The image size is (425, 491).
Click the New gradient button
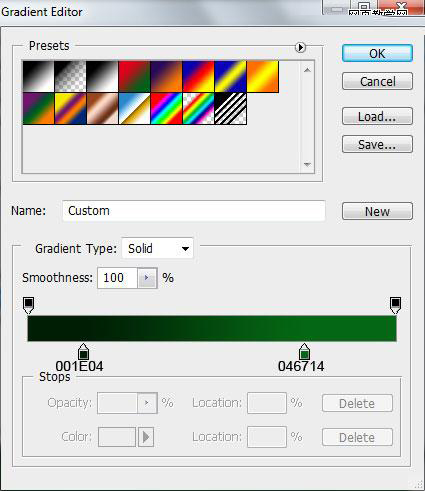coord(377,211)
